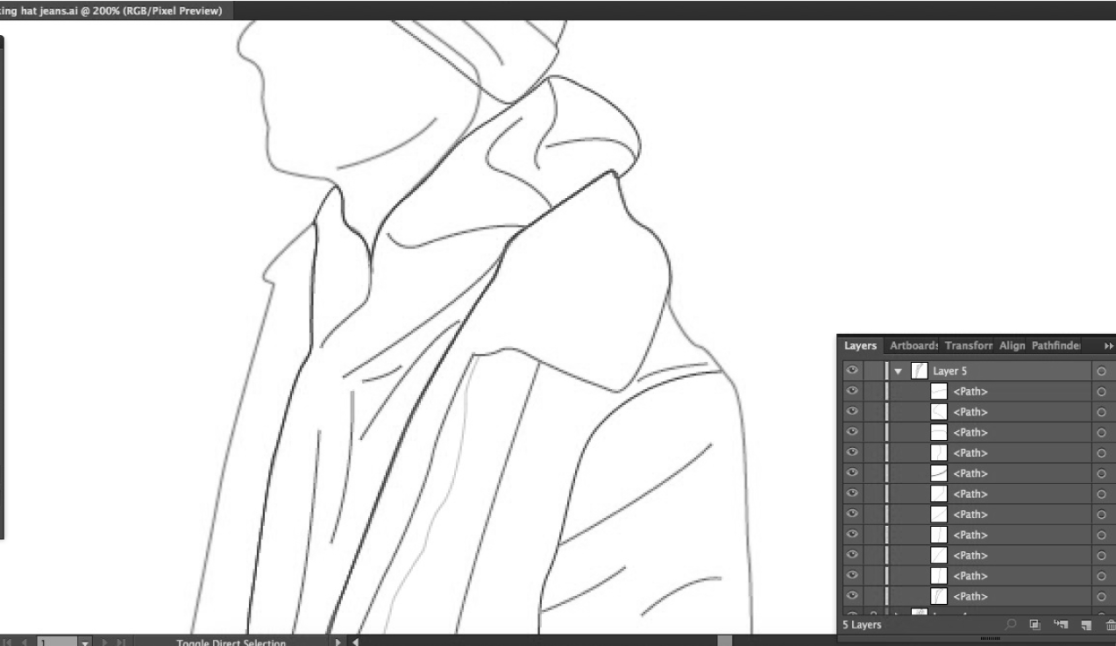
Task: Click the target circle of the first Path
Action: 1101,391
